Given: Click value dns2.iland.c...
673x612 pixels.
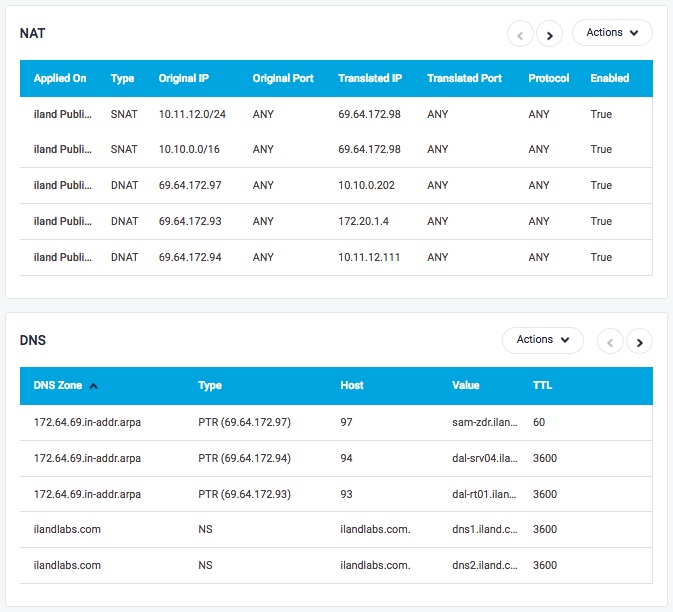Looking at the screenshot, I should (x=485, y=566).
